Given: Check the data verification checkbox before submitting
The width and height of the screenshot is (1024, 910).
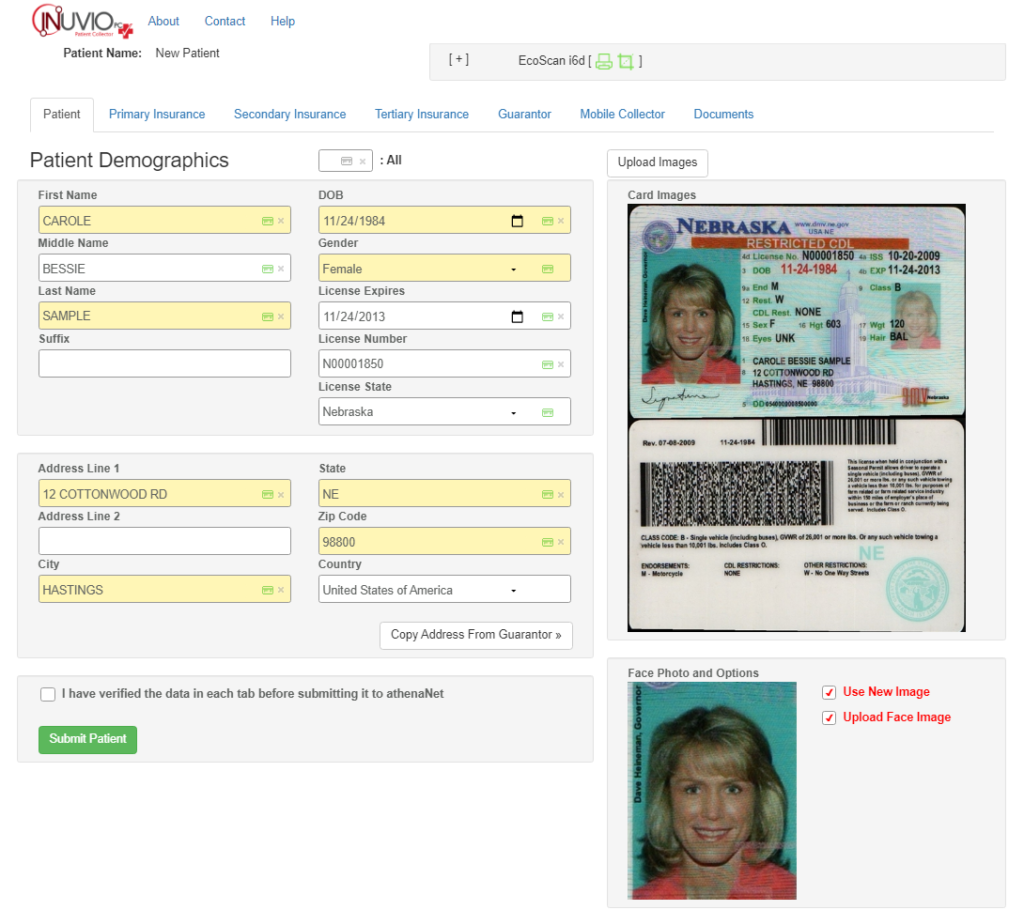Looking at the screenshot, I should [x=47, y=694].
